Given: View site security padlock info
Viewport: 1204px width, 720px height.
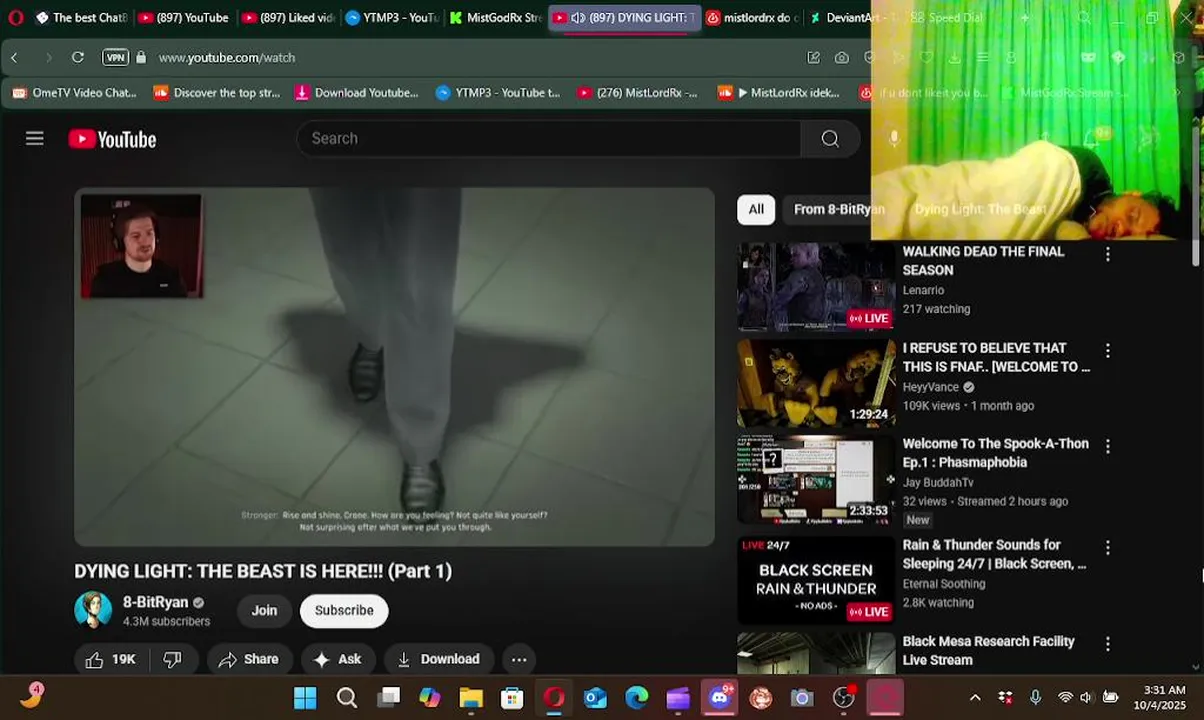Looking at the screenshot, I should pyautogui.click(x=141, y=58).
